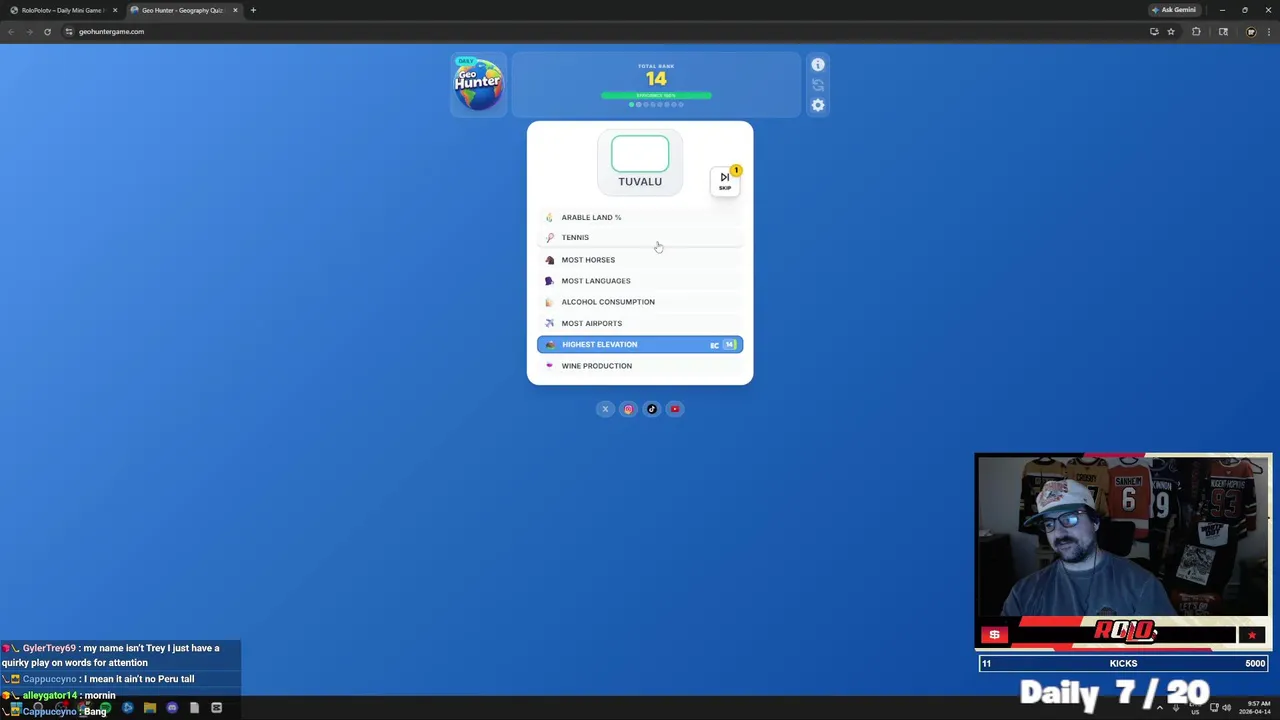Go forward in the browser
1280x720 pixels.
pos(29,32)
